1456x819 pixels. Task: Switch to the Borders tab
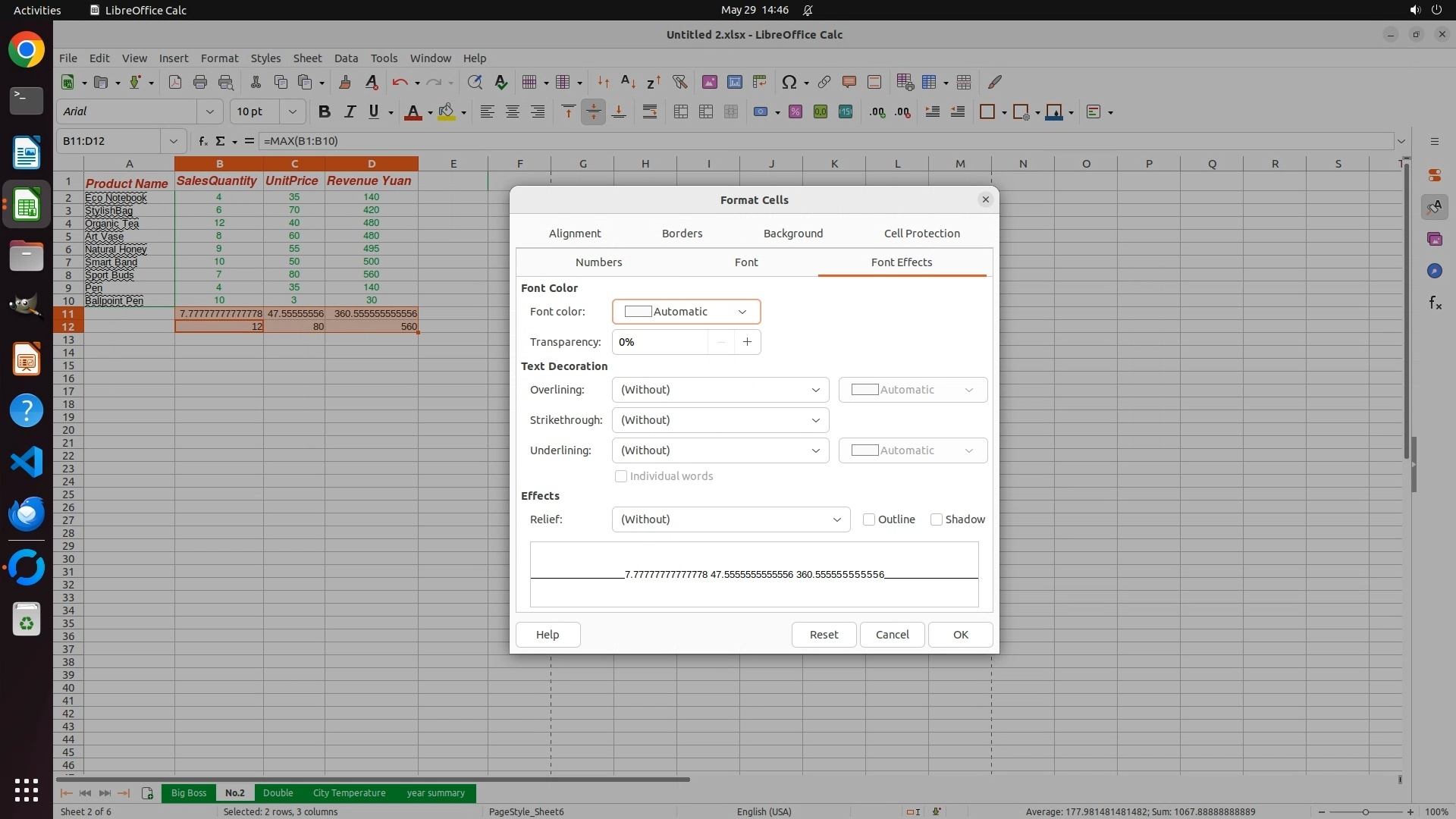682,234
